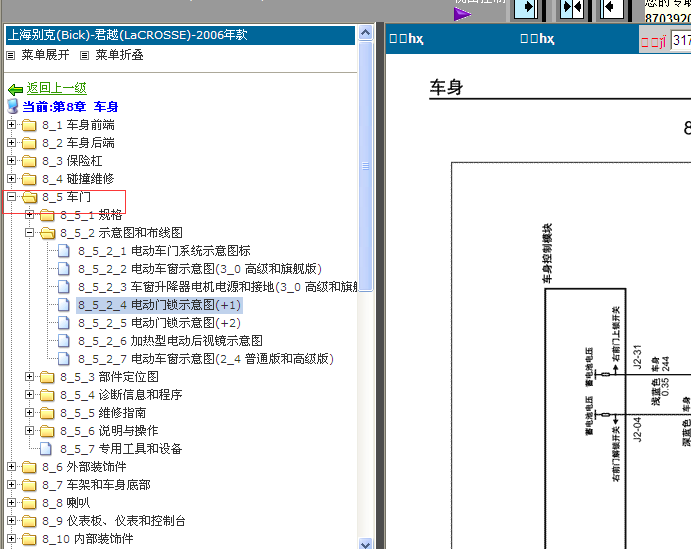The image size is (691, 549).
Task: Click page icon of 8_5_2_1 电动车门系统示意图标
Action: click(64, 251)
